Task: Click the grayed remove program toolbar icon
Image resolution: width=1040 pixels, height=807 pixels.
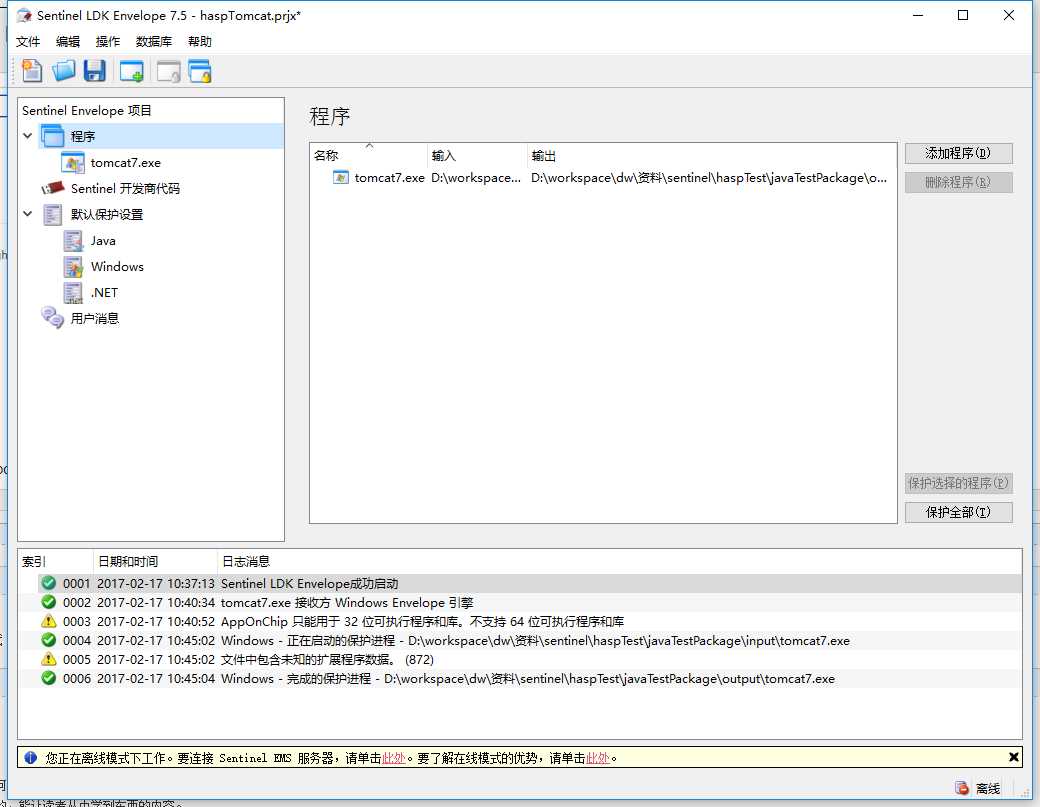Action: (x=168, y=71)
